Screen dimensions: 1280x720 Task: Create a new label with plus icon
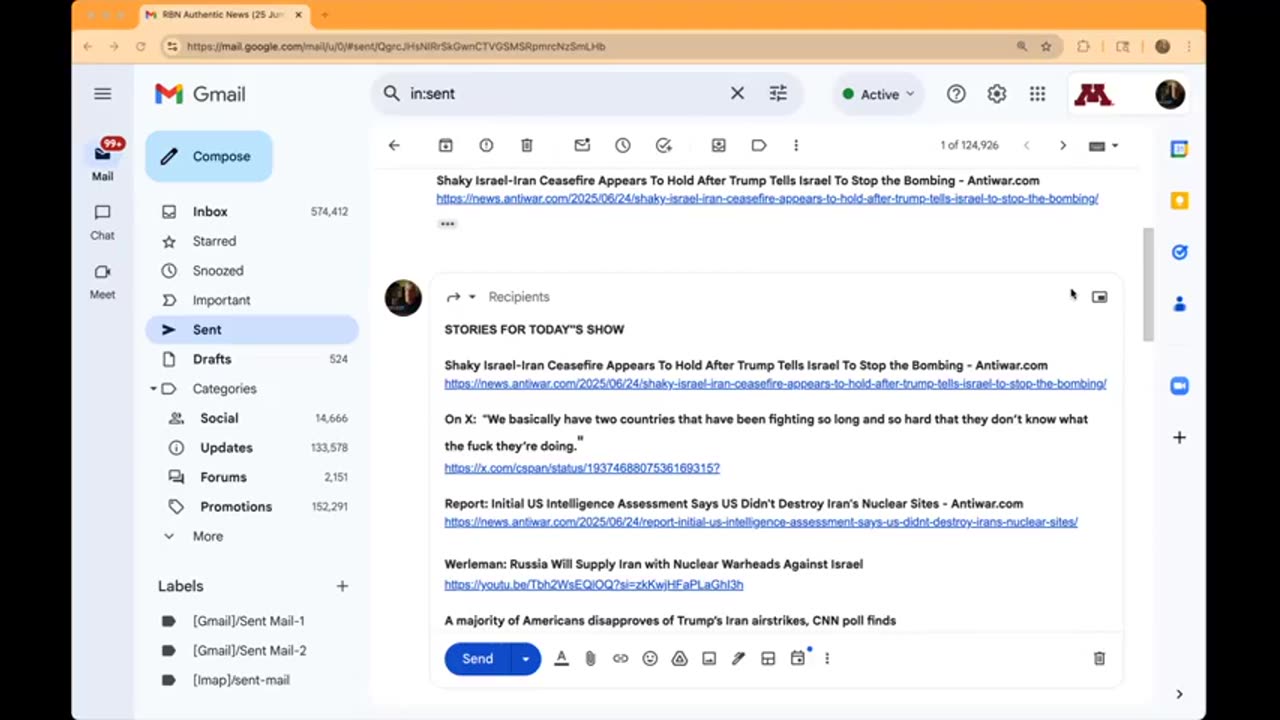coord(342,586)
